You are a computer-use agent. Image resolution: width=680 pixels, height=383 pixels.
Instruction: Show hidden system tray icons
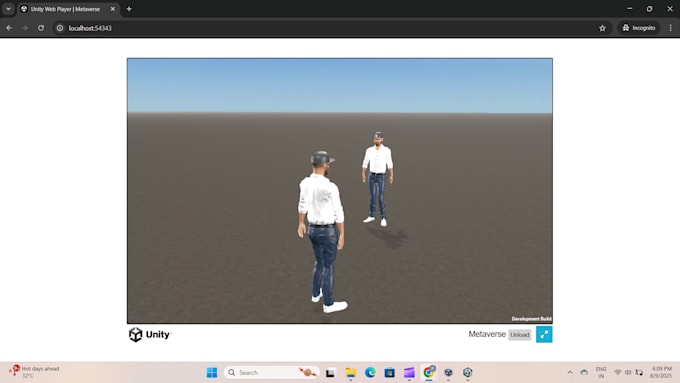coord(570,373)
